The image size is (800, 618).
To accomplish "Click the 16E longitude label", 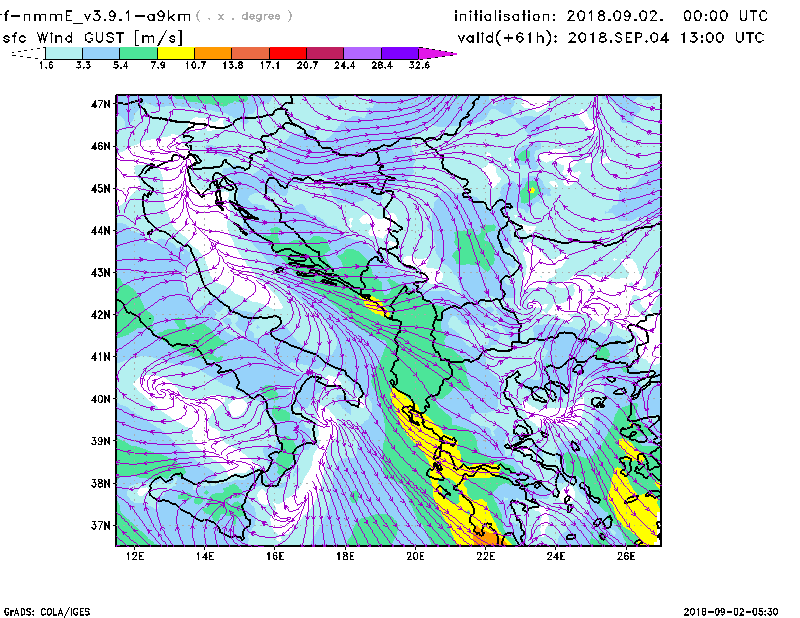I will (x=275, y=556).
